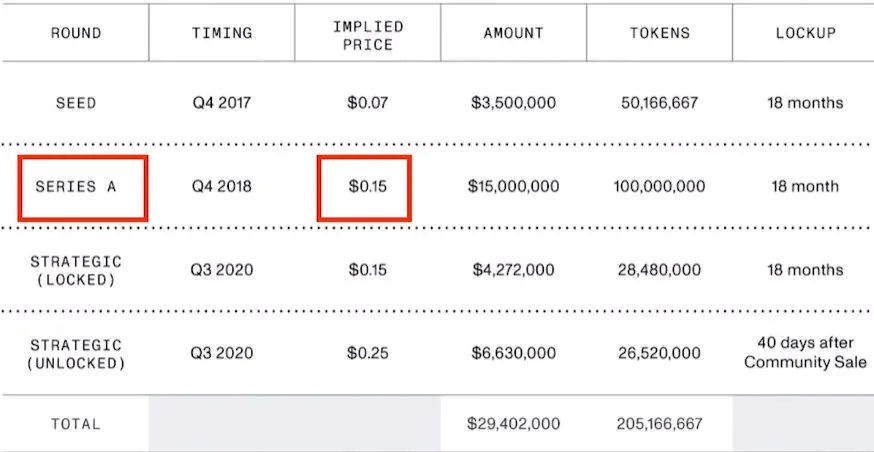The image size is (874, 452).
Task: Click the LOCKUP column header
Action: click(x=805, y=33)
